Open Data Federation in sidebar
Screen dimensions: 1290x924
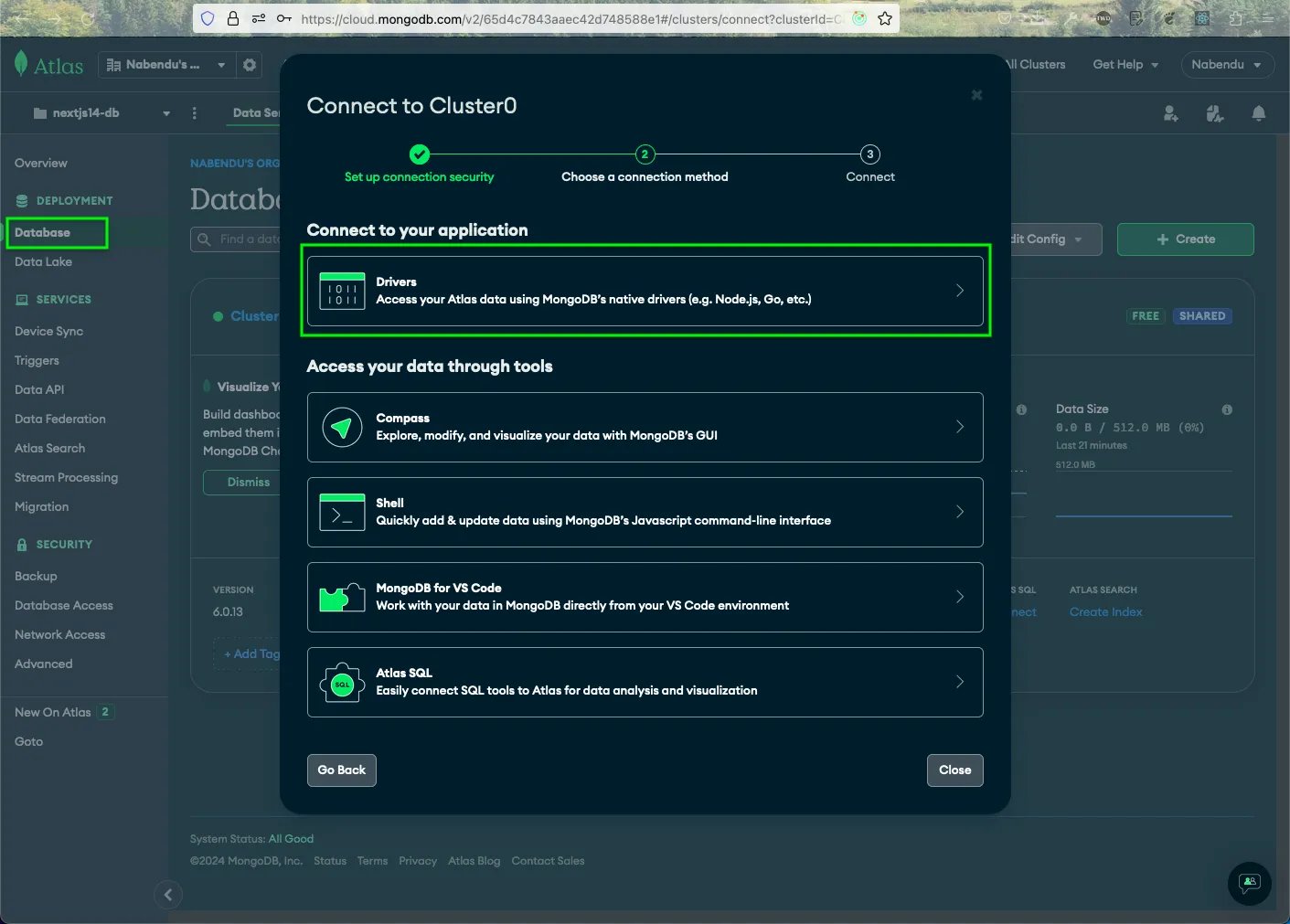point(60,420)
